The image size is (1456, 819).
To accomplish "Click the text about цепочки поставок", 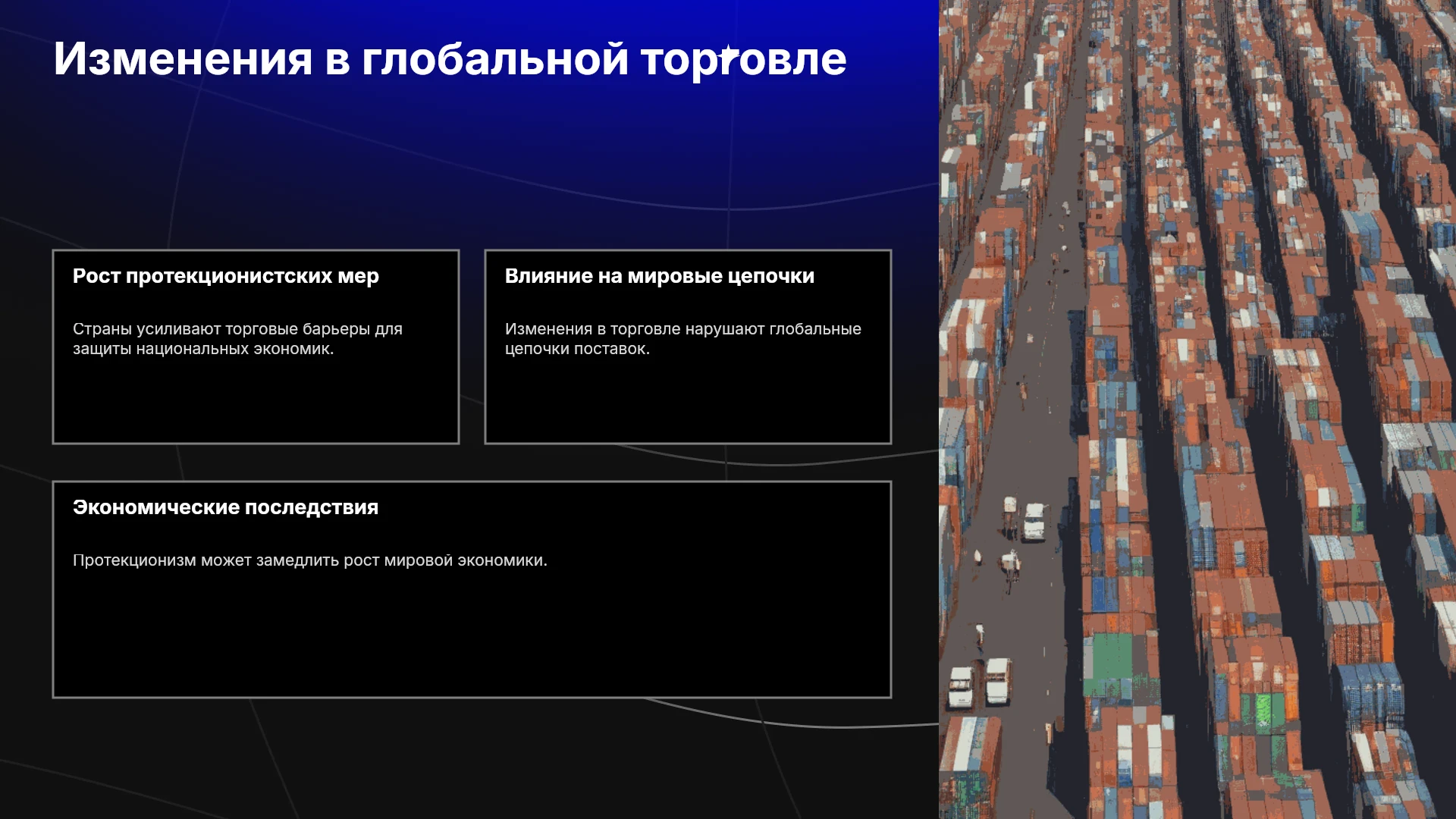I will pos(683,339).
